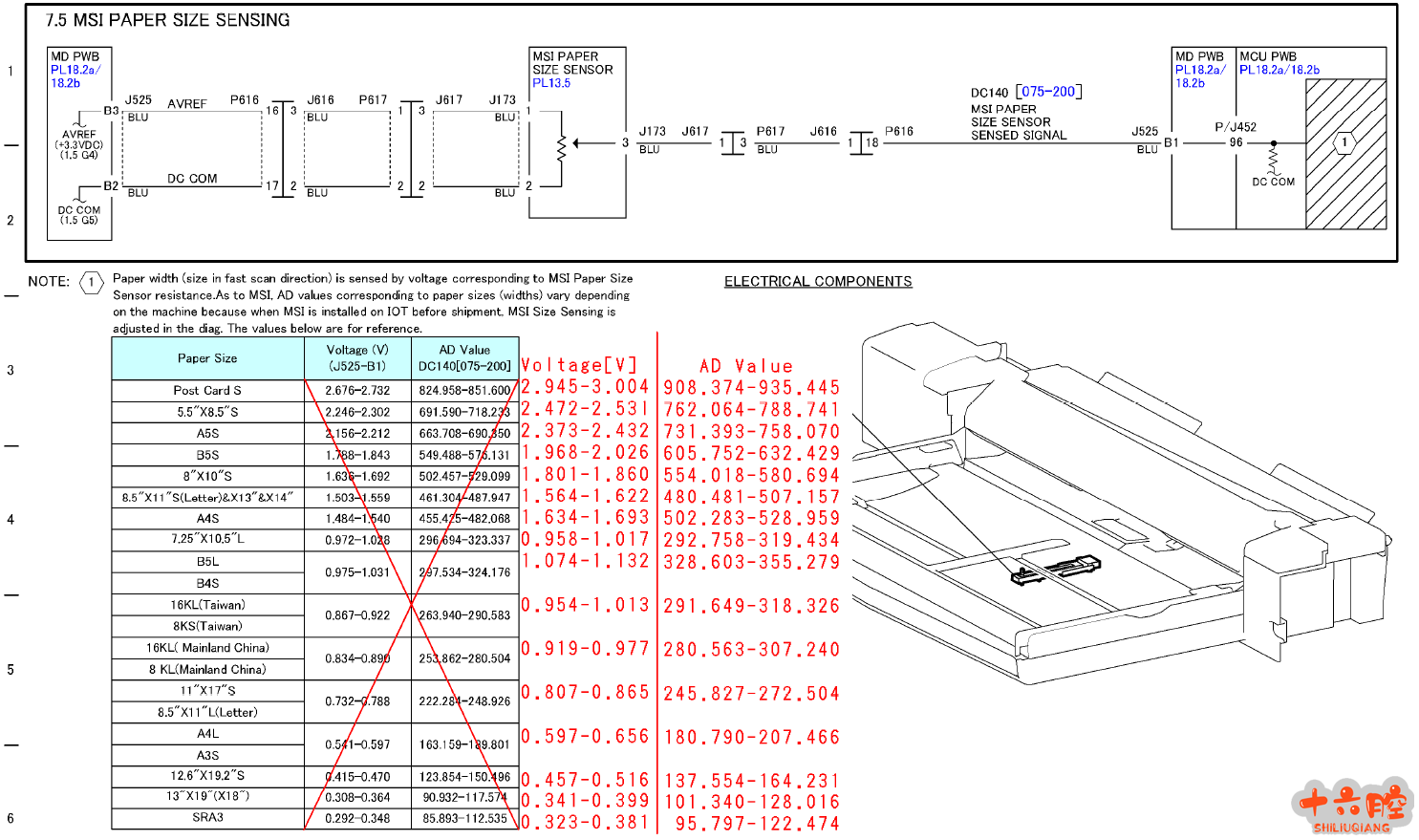Click the SRA3 paper size cell
This screenshot has height=840, width=1419.
pos(207,818)
